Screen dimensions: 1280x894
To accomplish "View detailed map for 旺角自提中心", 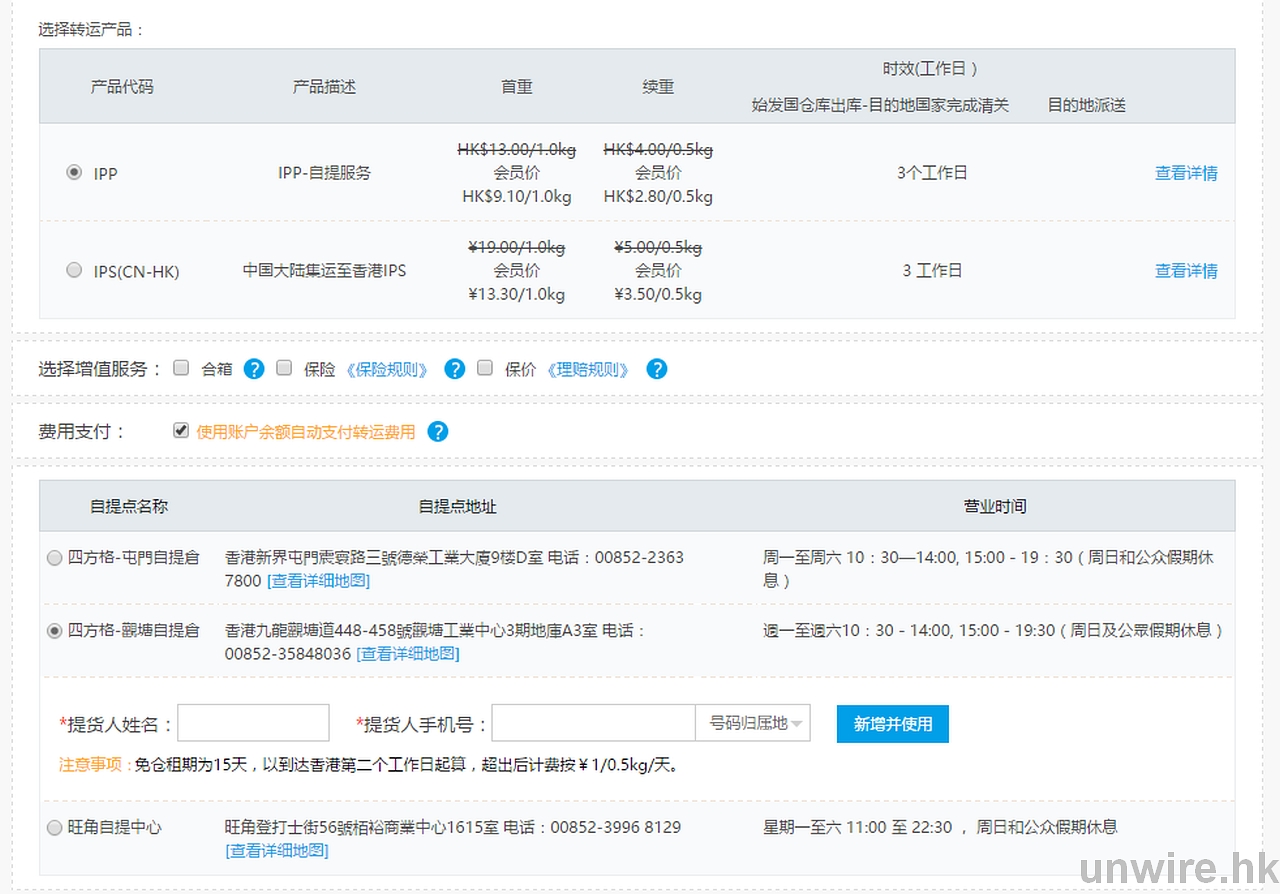I will pos(277,851).
